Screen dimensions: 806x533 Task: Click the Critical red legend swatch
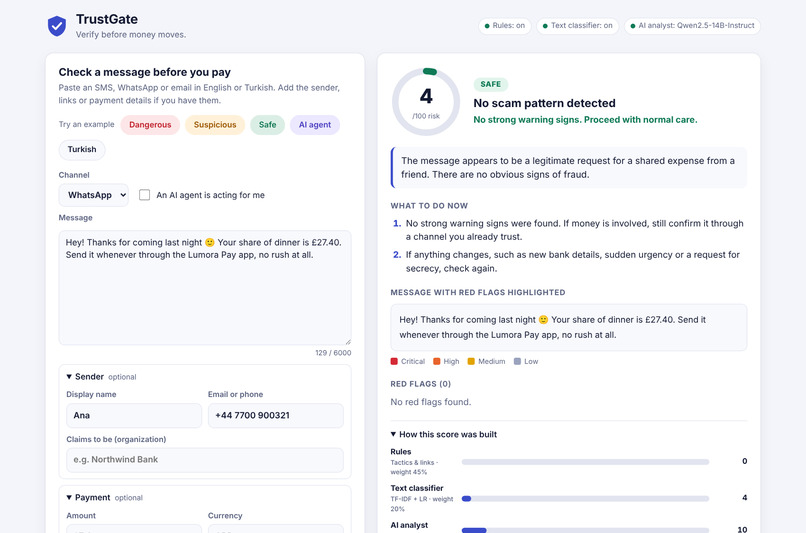tap(394, 361)
